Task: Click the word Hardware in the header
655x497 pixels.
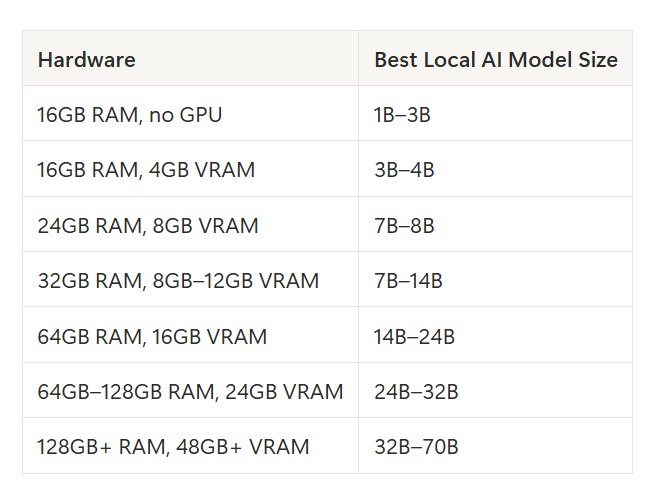Action: (87, 59)
